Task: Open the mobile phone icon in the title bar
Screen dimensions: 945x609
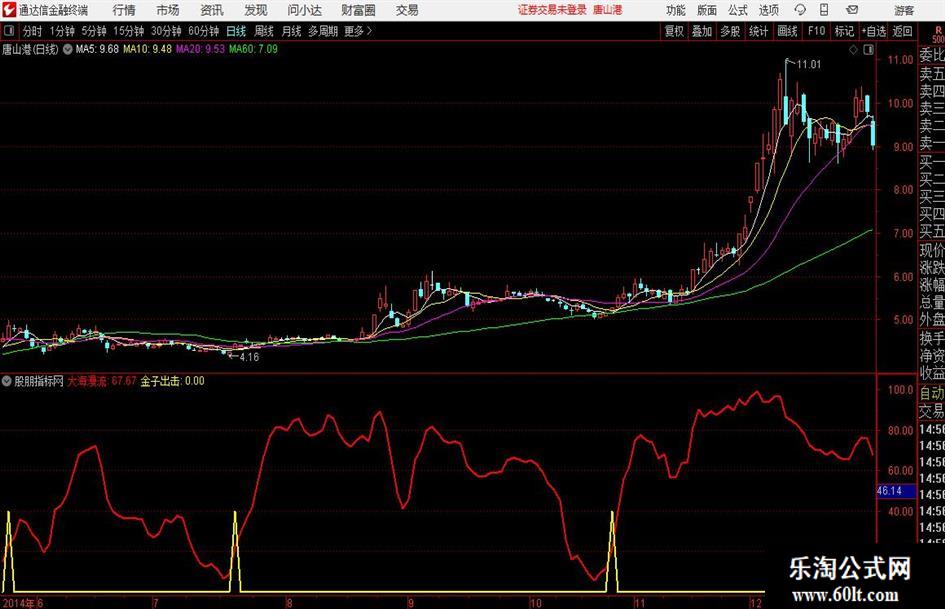Action: point(824,10)
